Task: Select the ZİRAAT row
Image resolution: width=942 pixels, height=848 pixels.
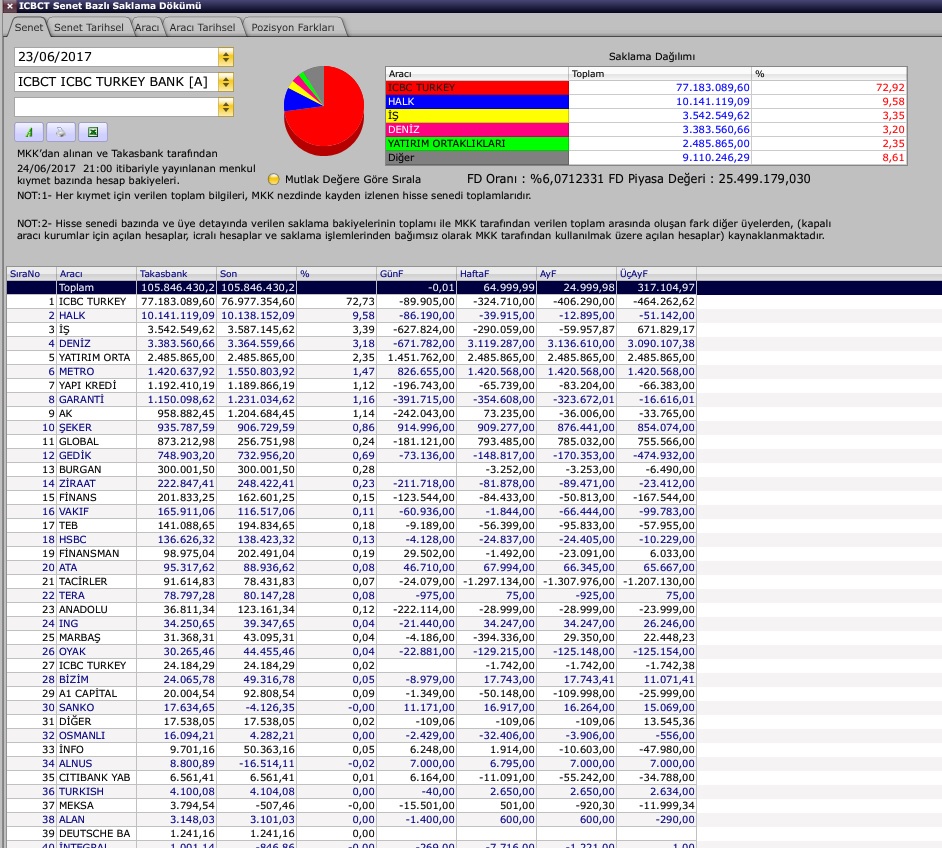Action: [x=351, y=483]
